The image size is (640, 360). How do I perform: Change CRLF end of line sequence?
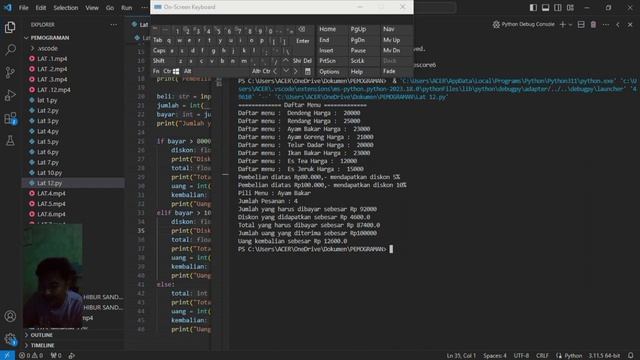542,356
